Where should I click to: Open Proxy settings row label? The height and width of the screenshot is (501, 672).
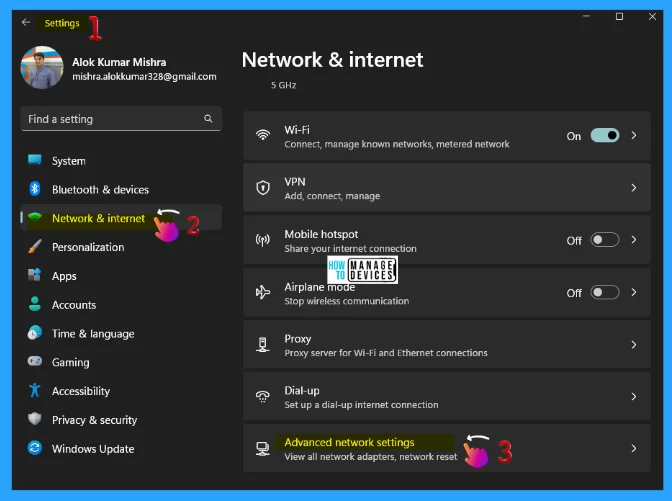[297, 339]
